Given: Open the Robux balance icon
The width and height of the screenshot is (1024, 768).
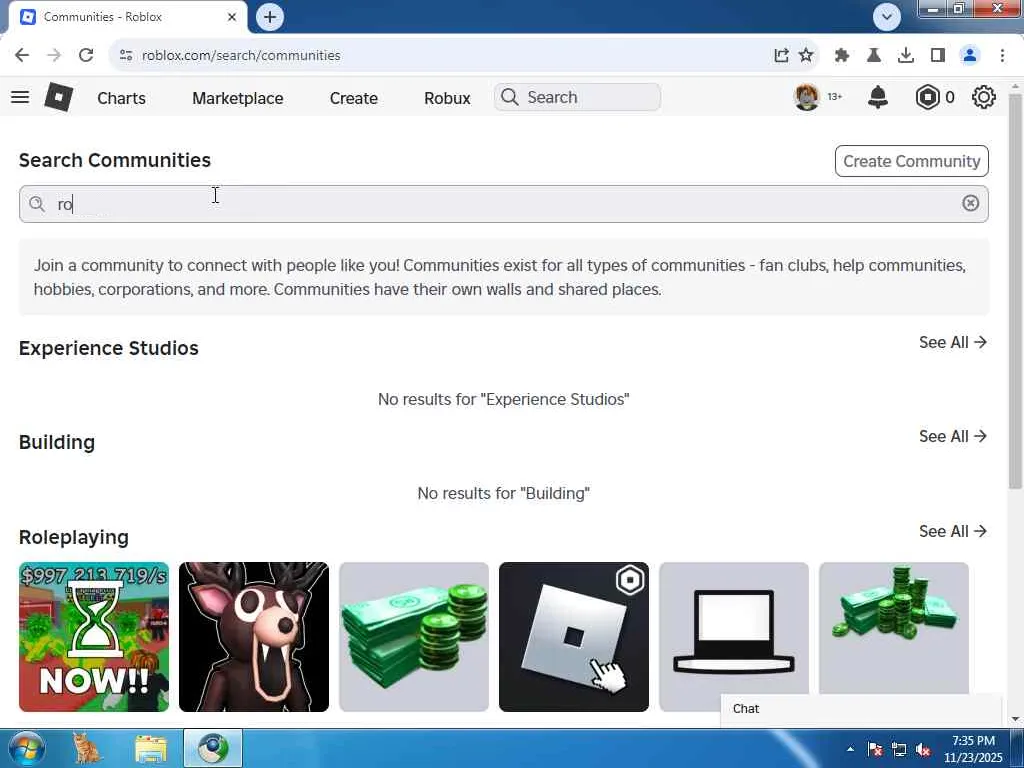Looking at the screenshot, I should (927, 97).
